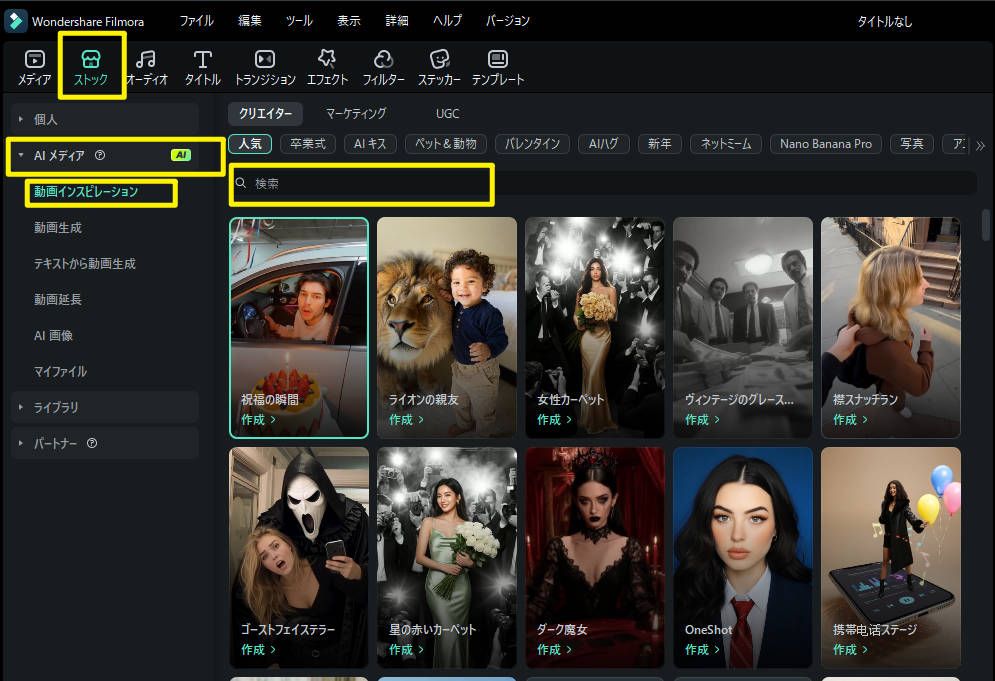Click 作成 on ライオンの親友 card
995x681 pixels.
click(x=406, y=420)
